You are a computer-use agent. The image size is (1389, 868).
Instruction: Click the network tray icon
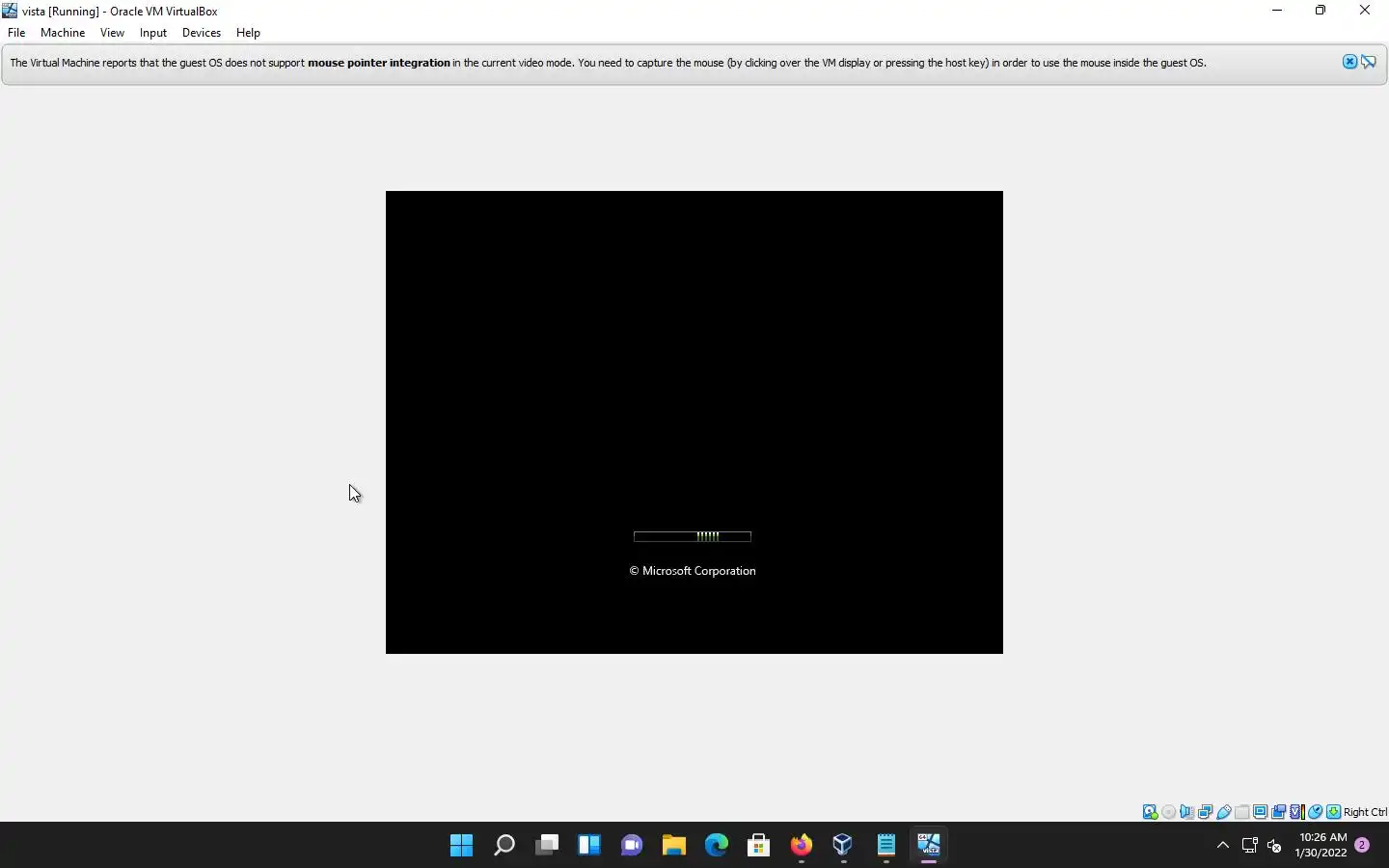pos(1250,846)
